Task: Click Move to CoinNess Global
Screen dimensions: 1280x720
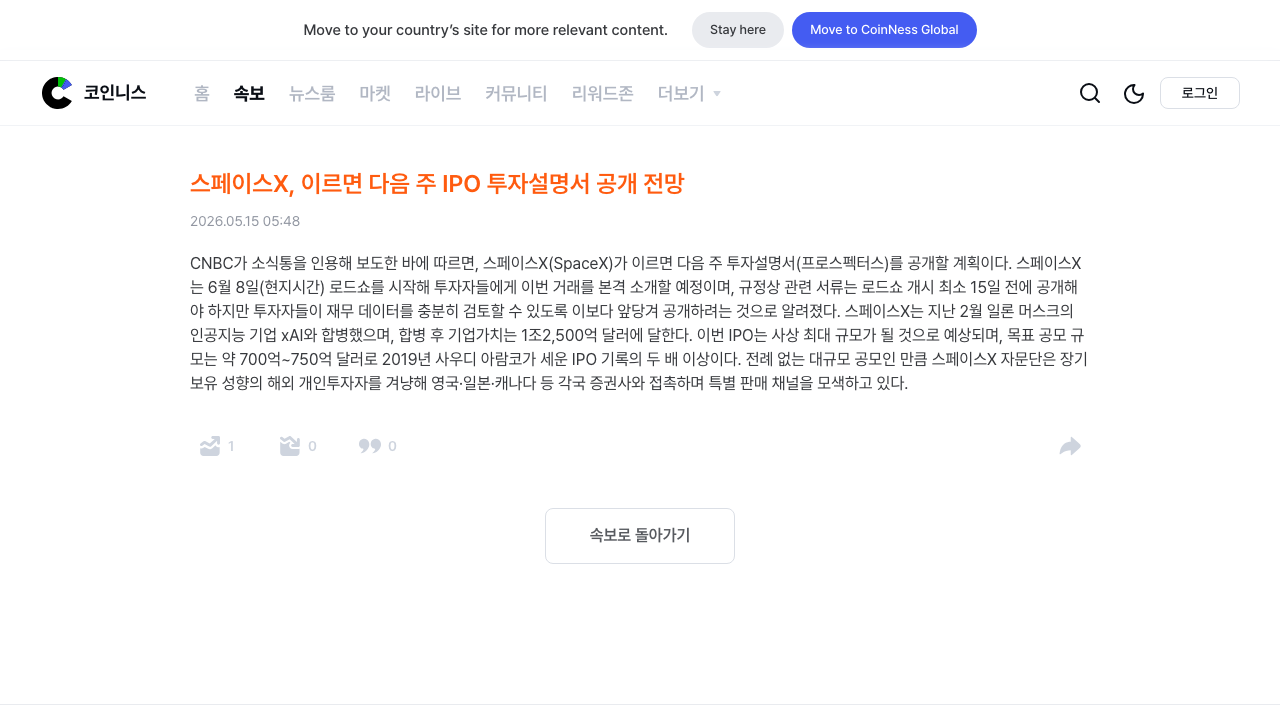Action: [x=884, y=30]
